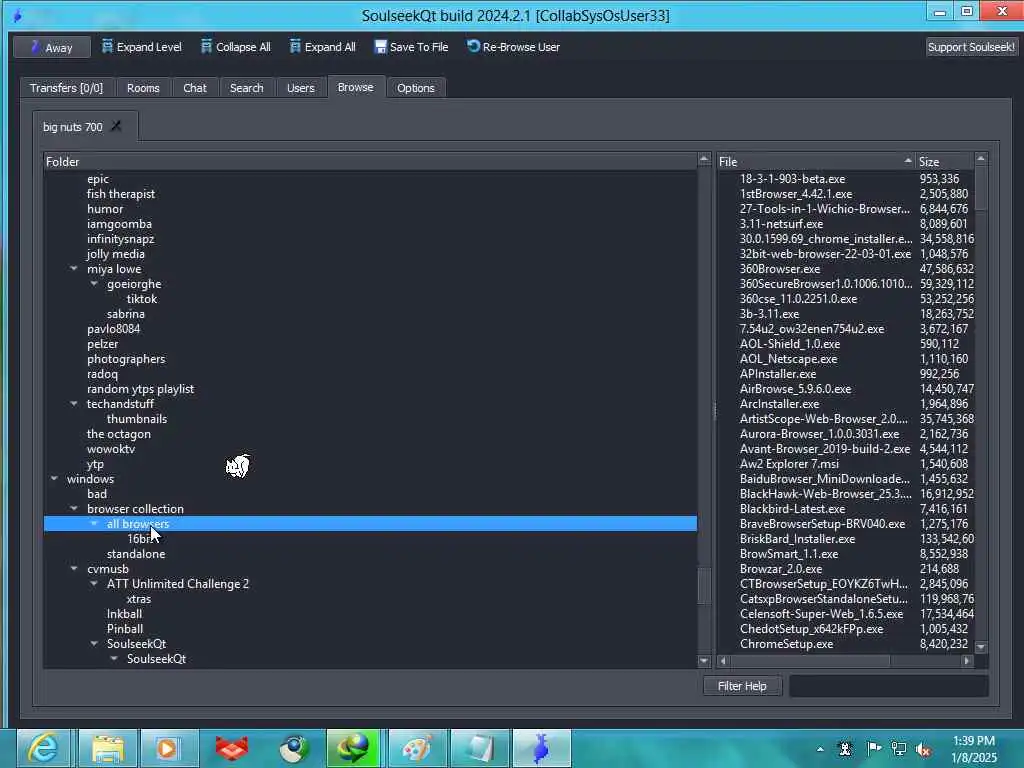This screenshot has height=768, width=1024.
Task: Sort files by the Size column header
Action: (944, 161)
